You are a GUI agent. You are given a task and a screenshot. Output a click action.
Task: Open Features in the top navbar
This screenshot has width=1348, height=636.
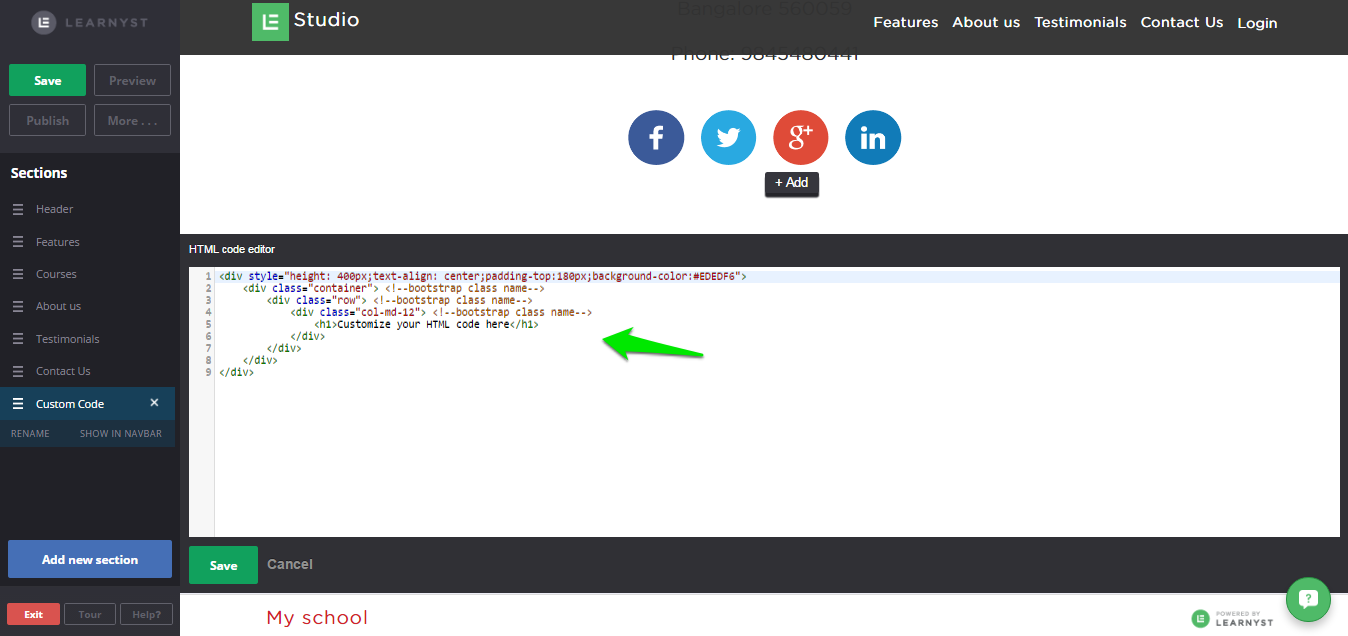(x=905, y=22)
